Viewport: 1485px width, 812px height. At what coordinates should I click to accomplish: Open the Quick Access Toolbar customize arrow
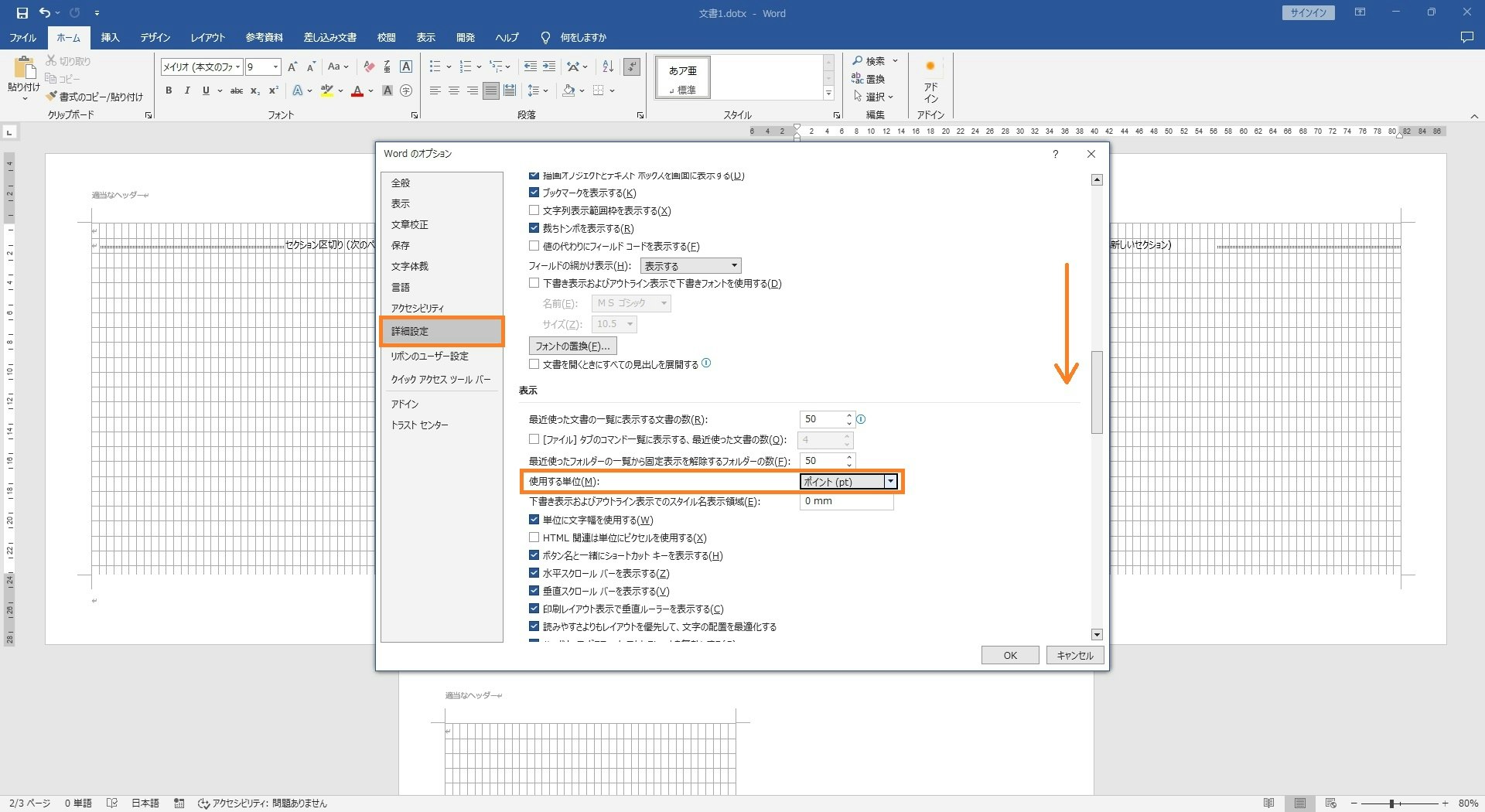pos(97,12)
